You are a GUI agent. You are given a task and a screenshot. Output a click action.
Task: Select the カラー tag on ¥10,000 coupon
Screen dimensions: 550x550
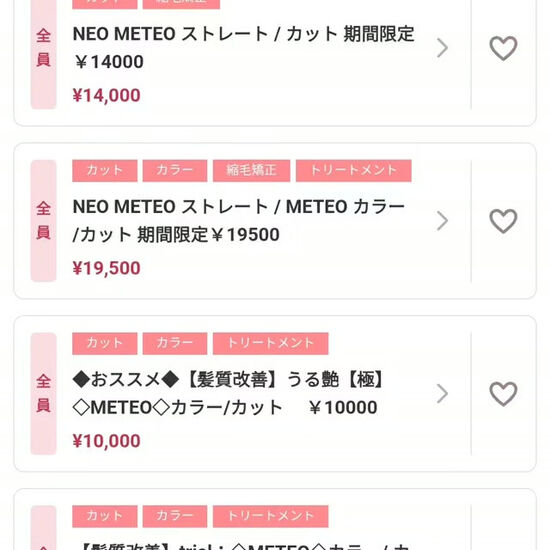click(x=175, y=343)
